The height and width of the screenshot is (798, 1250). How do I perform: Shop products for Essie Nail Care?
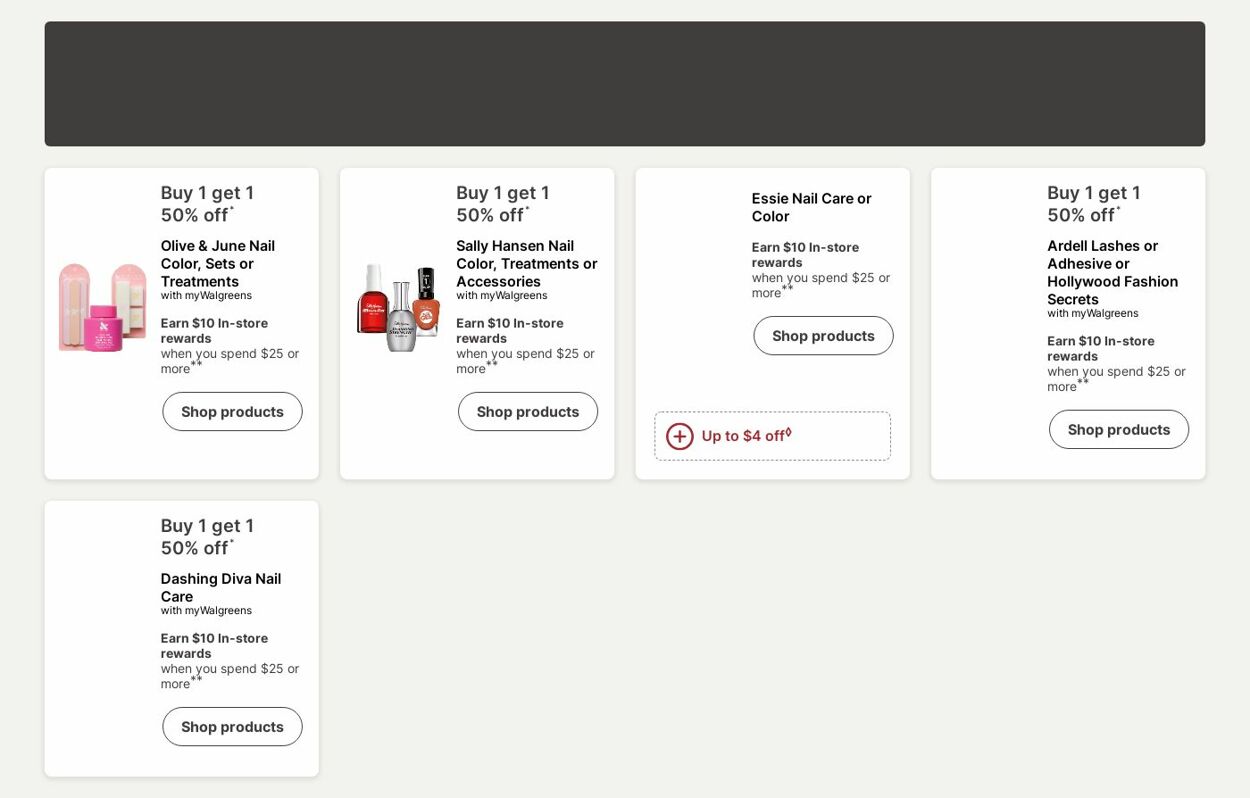[x=823, y=336]
